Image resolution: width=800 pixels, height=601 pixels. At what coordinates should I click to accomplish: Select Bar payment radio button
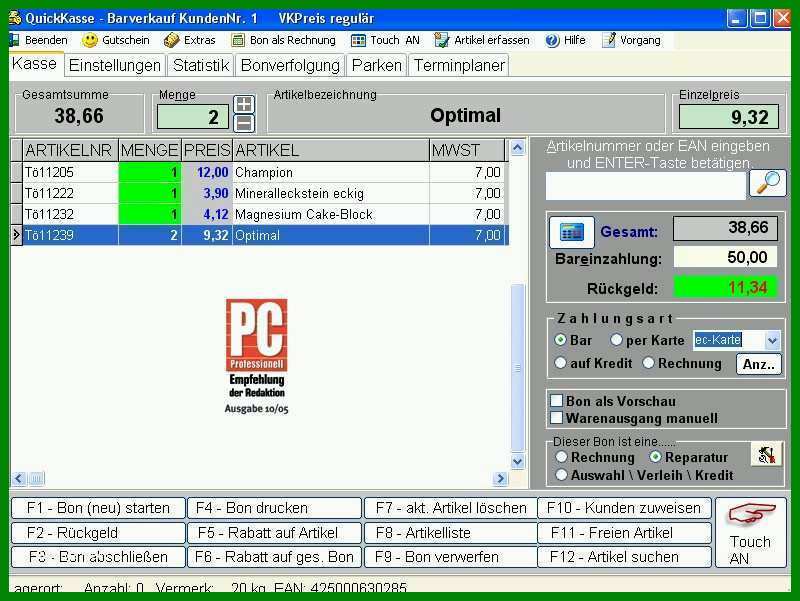point(560,340)
